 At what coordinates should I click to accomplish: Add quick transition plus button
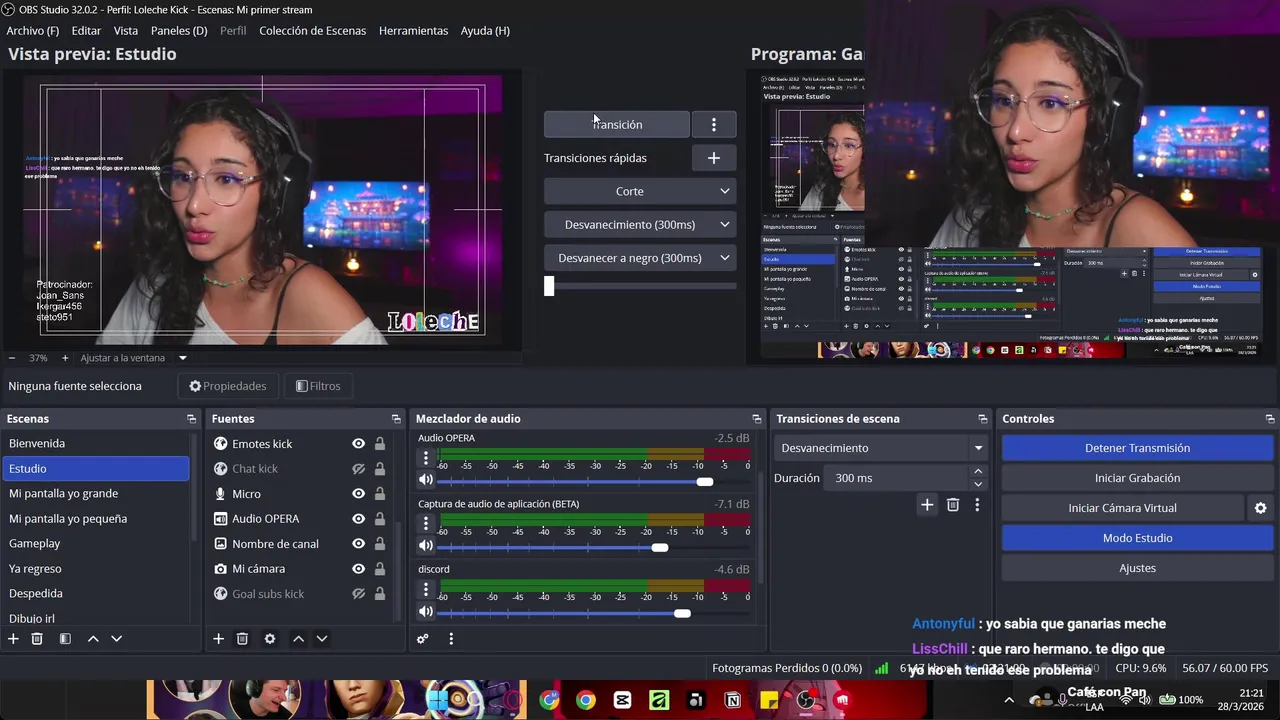click(714, 158)
